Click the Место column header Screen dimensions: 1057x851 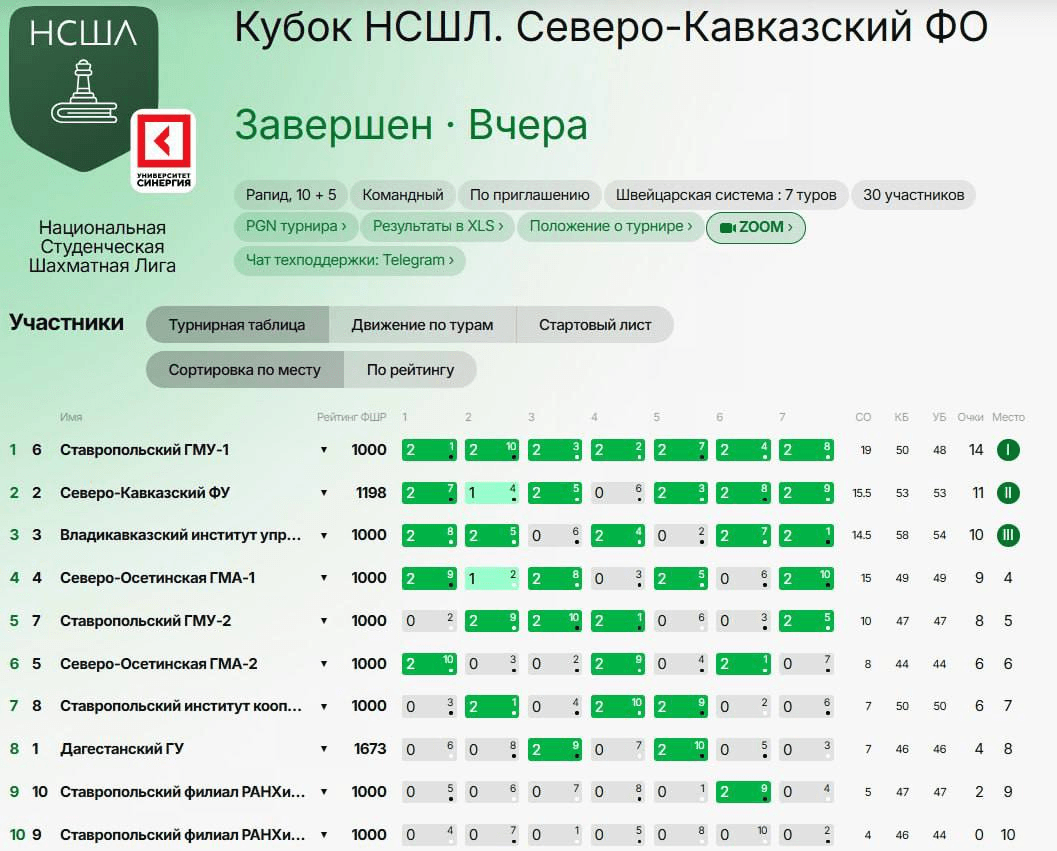(x=1008, y=417)
